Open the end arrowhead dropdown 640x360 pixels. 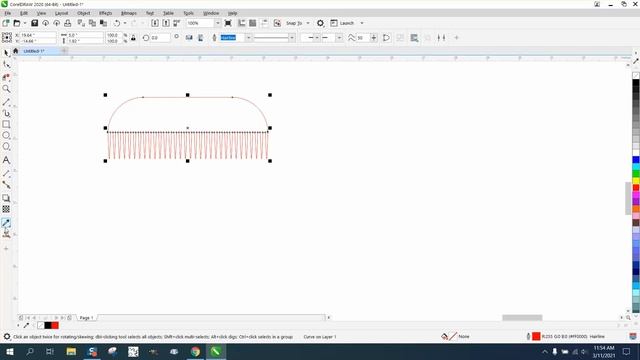pos(339,38)
